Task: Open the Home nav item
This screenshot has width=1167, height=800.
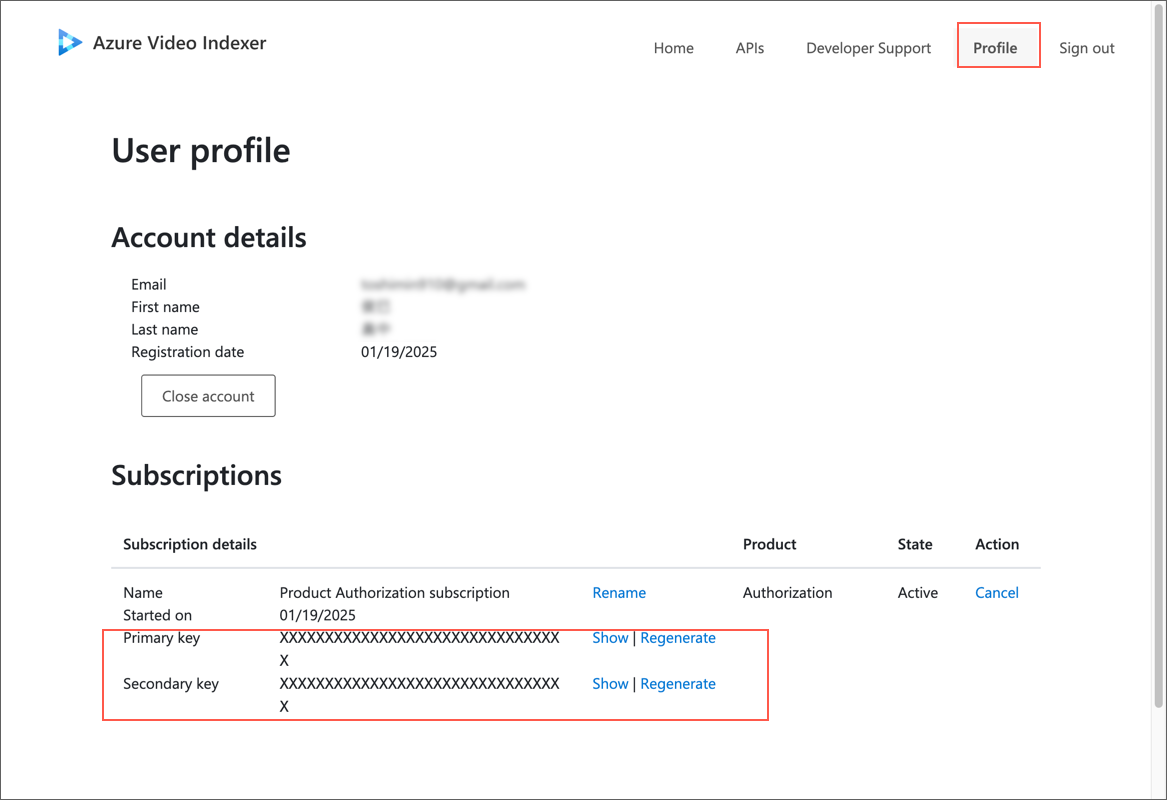Action: click(x=674, y=48)
